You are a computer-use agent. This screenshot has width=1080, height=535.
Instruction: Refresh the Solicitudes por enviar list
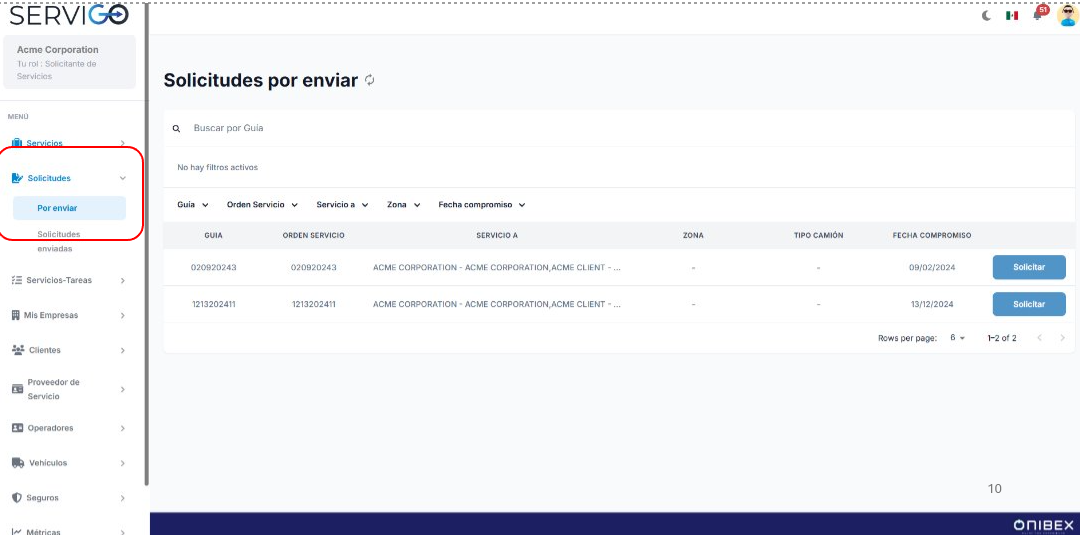click(x=370, y=80)
